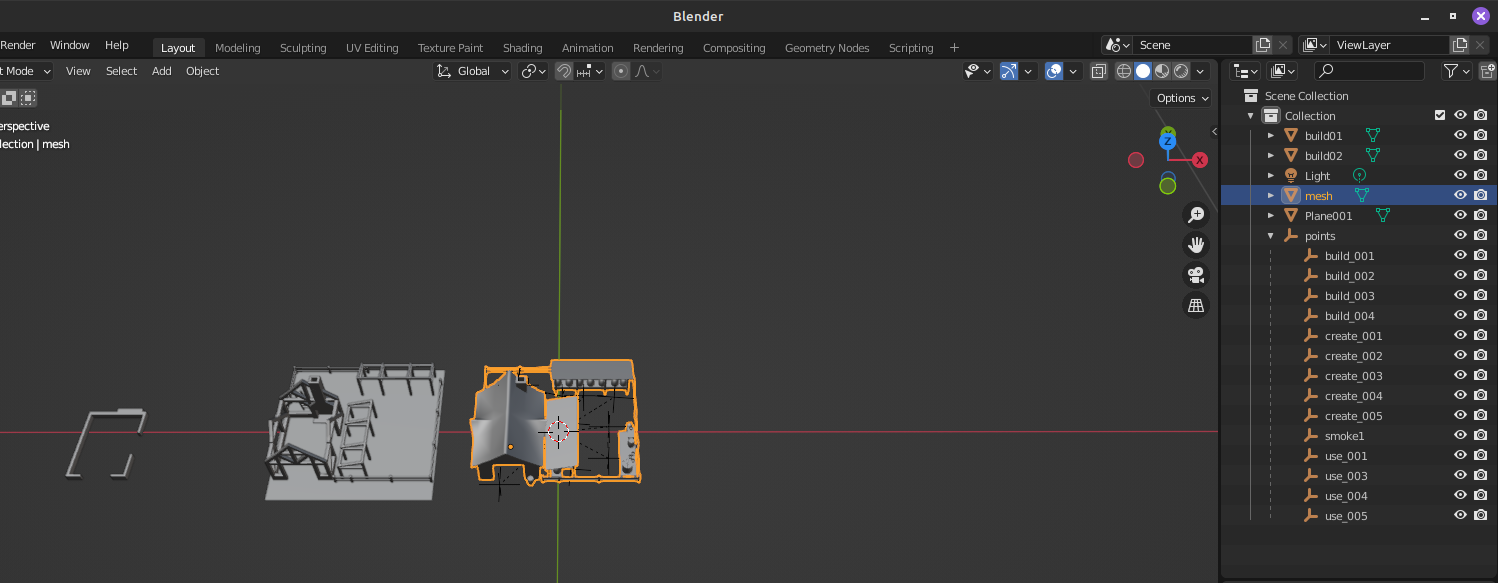
Task: Open the outliner display mode dropdown
Action: (x=1245, y=71)
